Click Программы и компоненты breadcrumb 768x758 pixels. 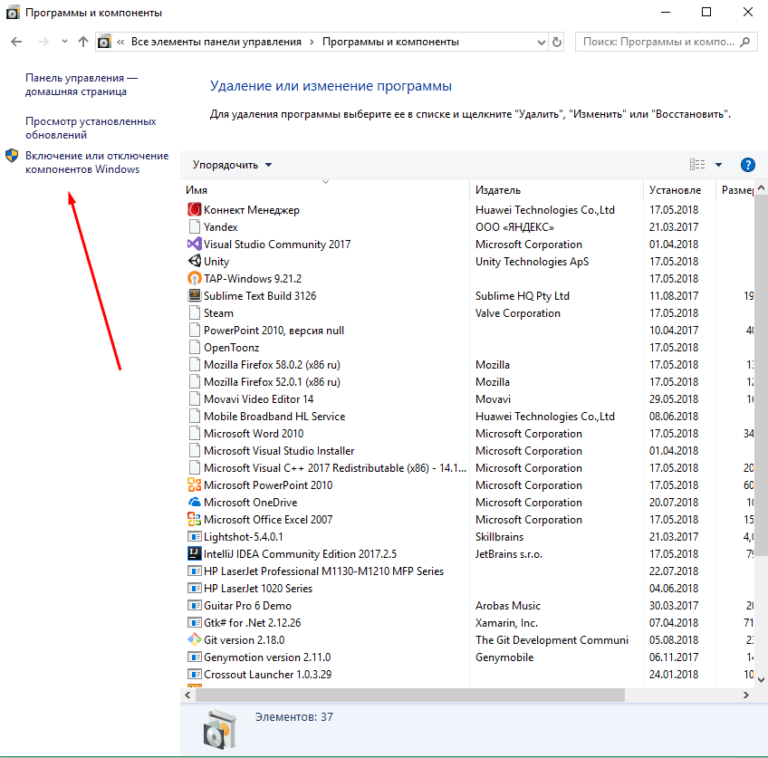pos(390,42)
